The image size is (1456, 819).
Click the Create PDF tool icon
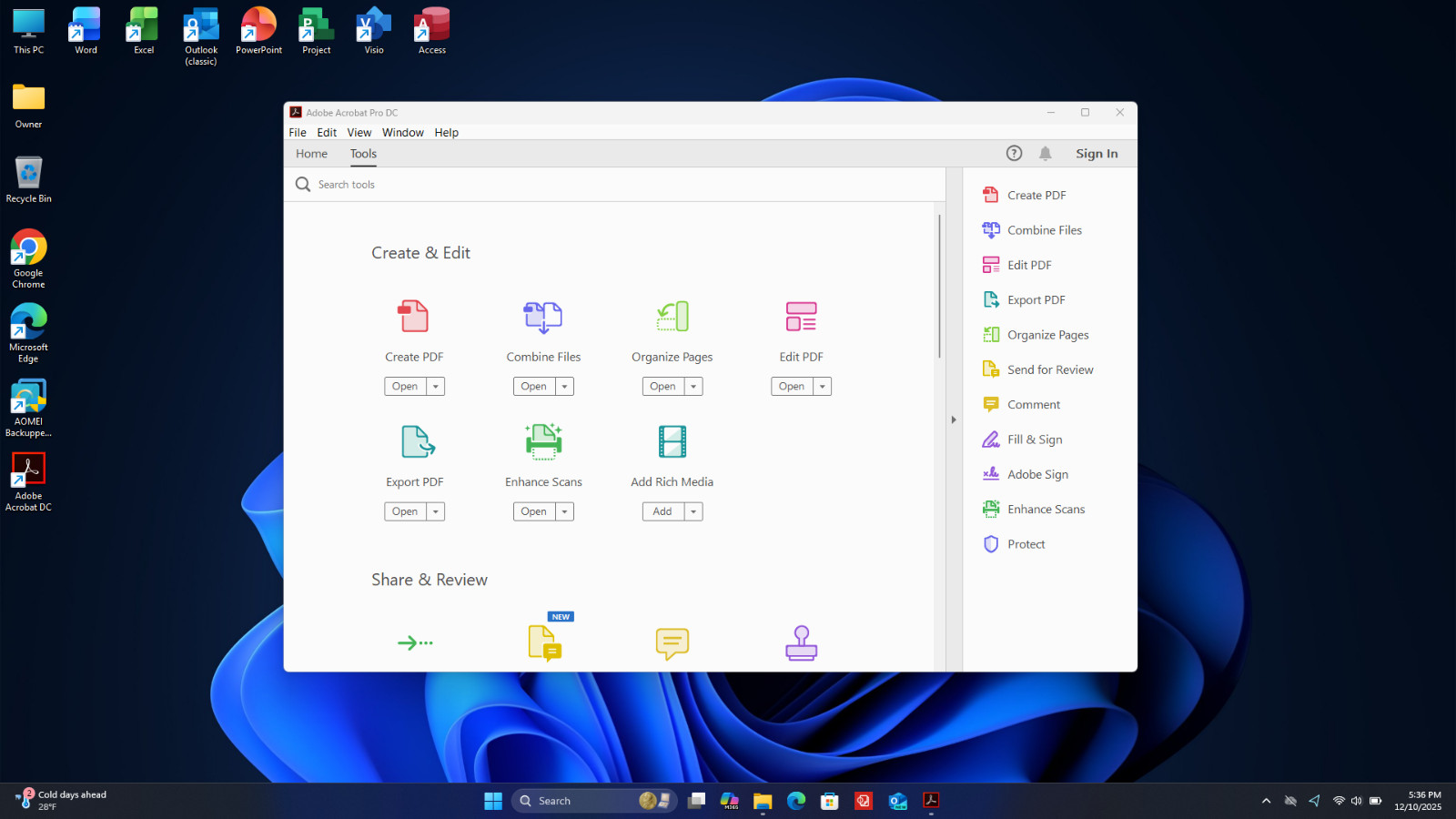(413, 317)
